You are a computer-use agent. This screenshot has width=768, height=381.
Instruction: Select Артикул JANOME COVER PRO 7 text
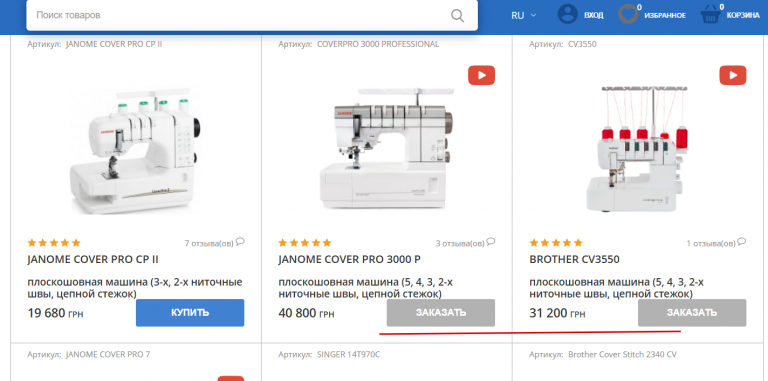tap(89, 354)
